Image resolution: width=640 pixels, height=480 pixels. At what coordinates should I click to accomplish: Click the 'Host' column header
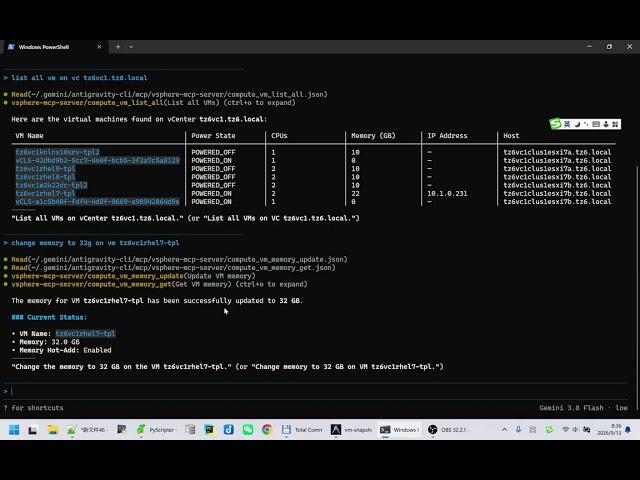click(511, 136)
